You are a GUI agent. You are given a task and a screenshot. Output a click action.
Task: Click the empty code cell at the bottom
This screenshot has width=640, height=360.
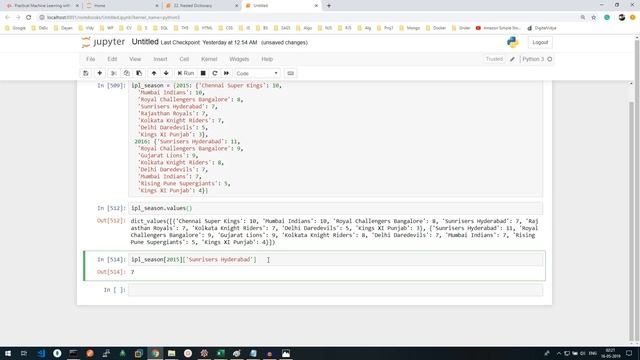tap(336, 290)
